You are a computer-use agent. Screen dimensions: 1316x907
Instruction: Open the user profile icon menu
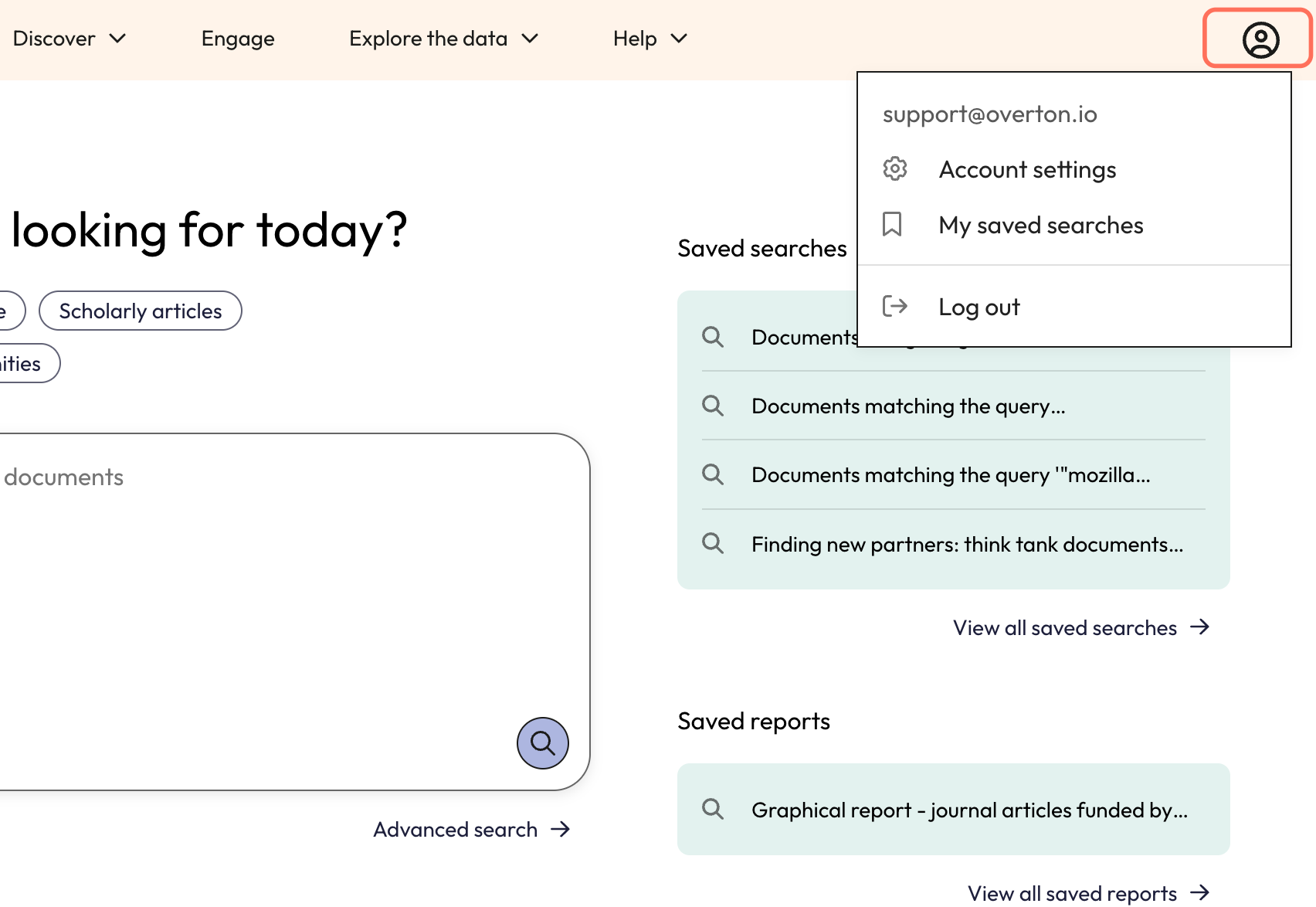pos(1260,39)
